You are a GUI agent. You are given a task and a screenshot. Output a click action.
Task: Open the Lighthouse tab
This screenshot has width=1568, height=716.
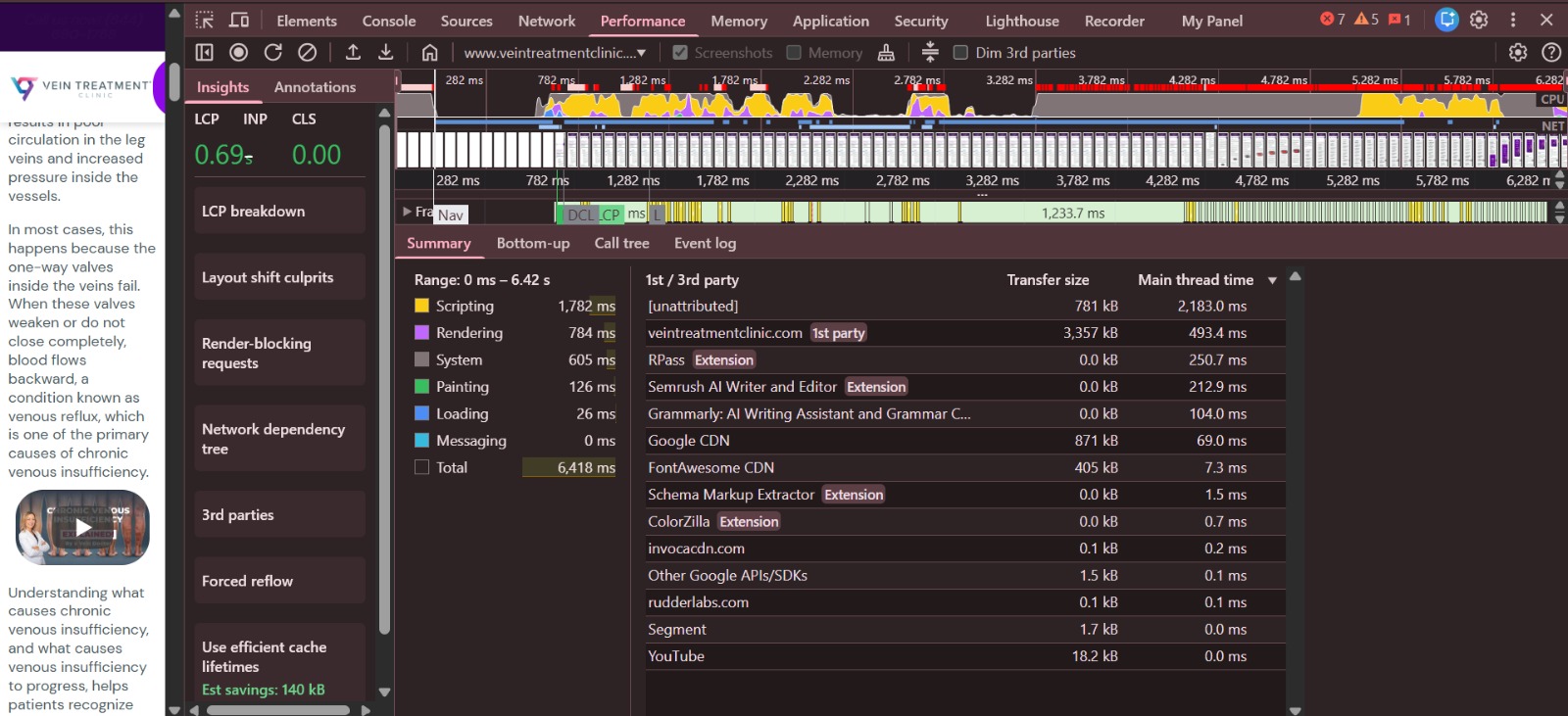click(1022, 21)
